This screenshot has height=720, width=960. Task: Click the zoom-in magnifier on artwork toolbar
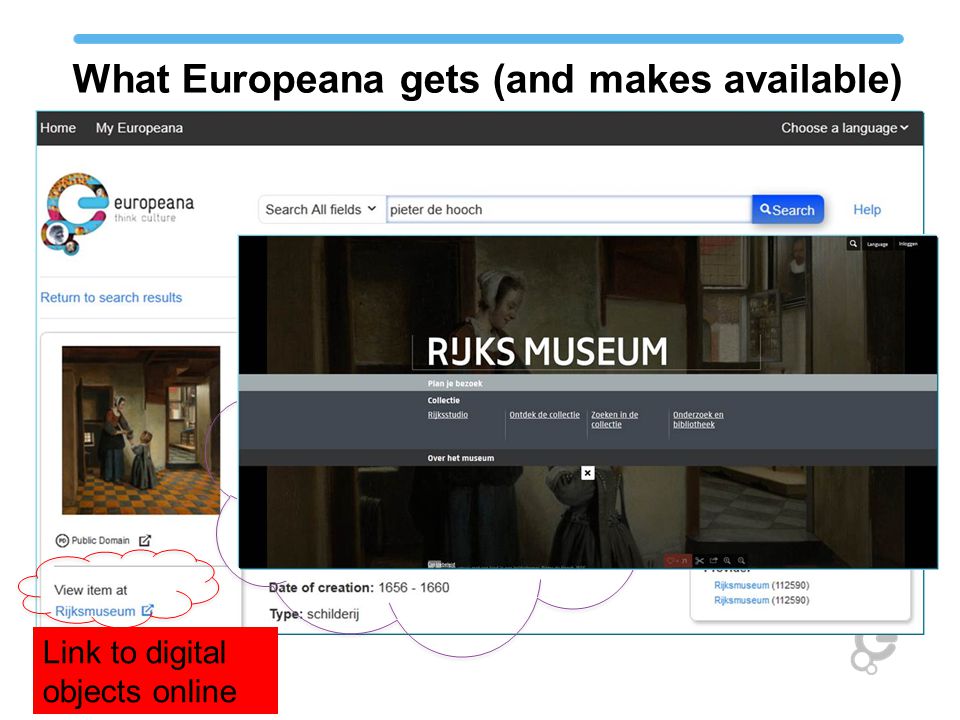(727, 561)
